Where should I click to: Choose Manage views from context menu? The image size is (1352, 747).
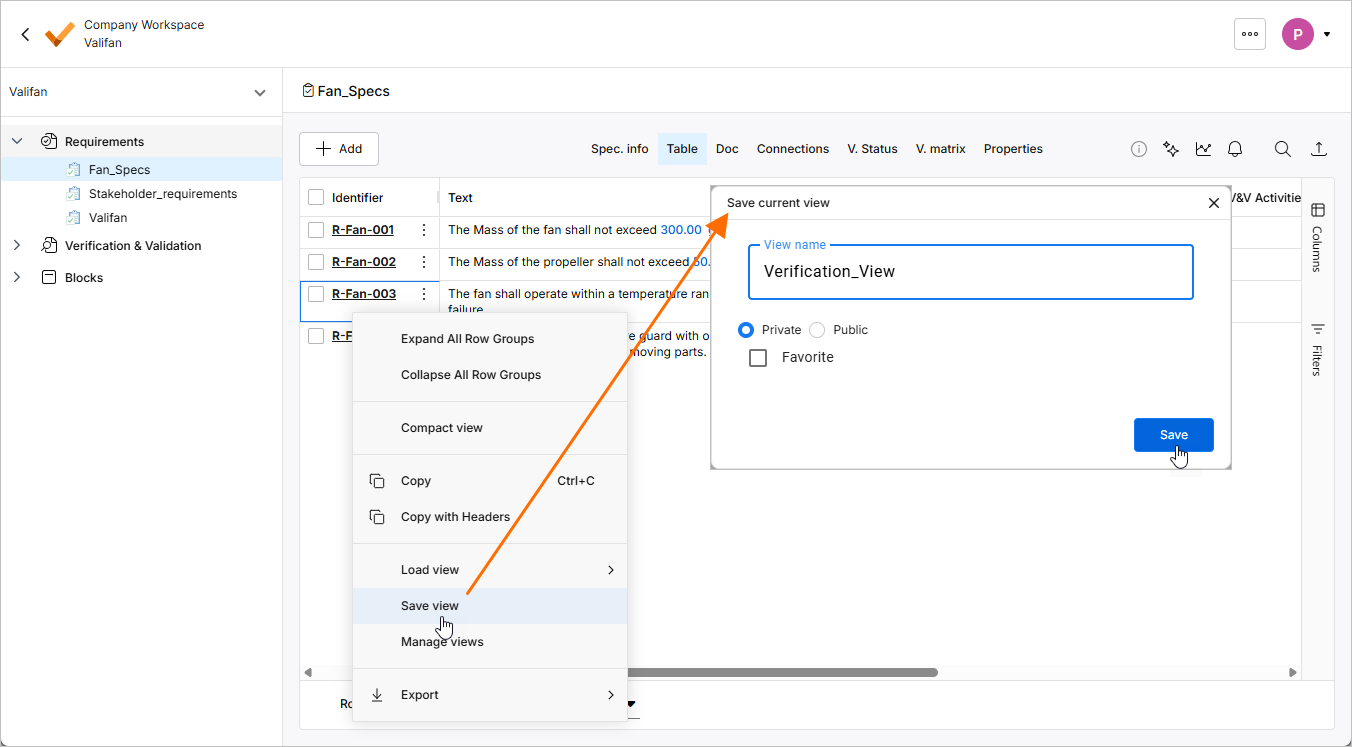442,642
